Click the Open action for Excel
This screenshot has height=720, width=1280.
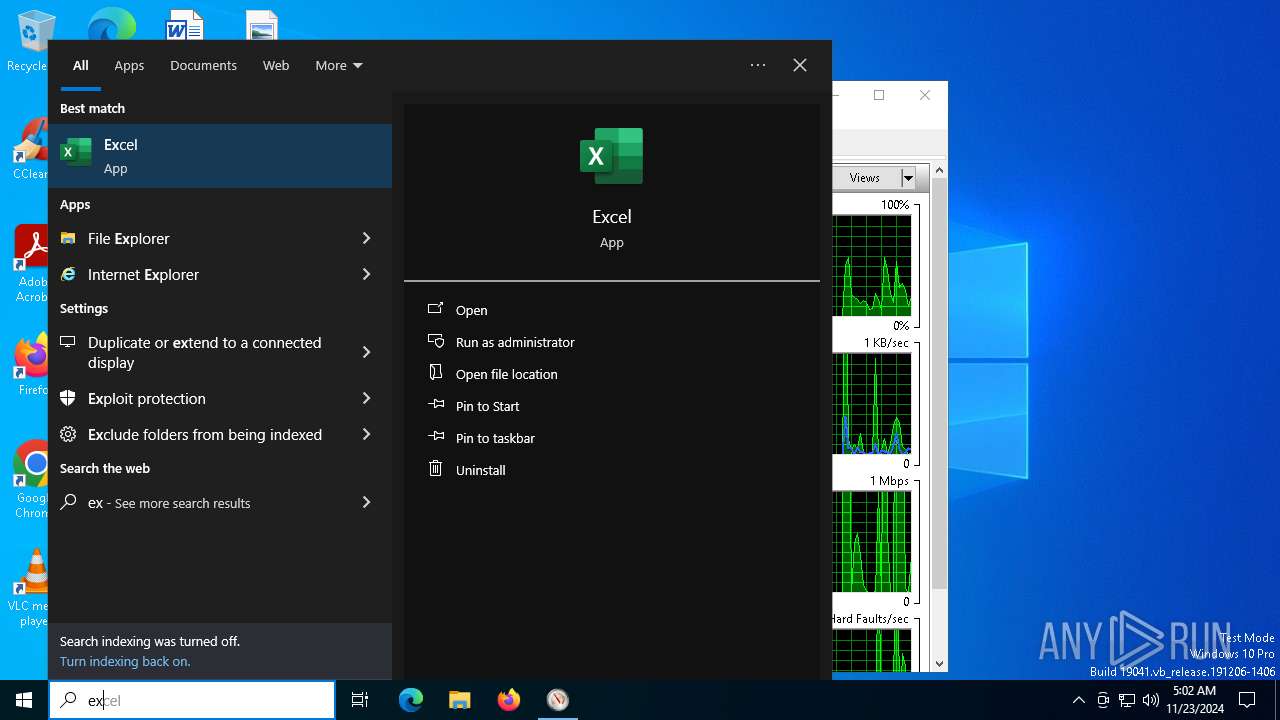pos(471,310)
